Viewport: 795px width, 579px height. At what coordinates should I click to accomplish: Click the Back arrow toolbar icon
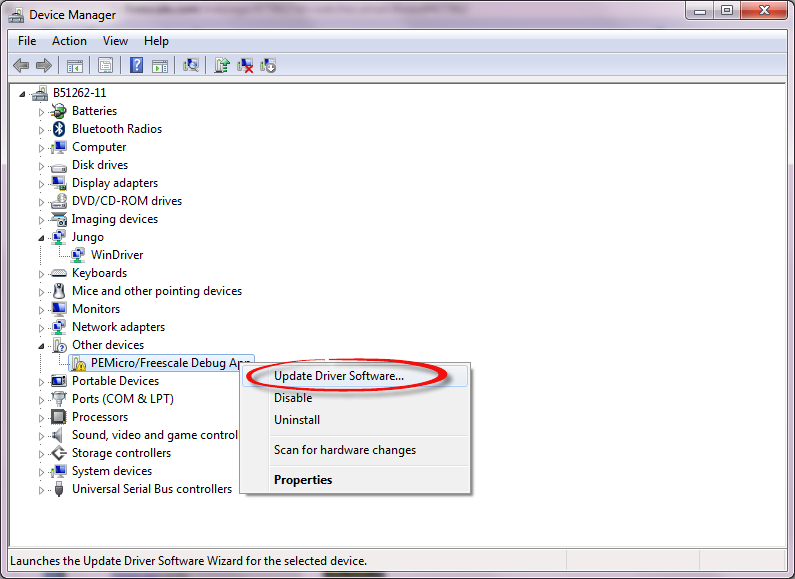pyautogui.click(x=21, y=65)
